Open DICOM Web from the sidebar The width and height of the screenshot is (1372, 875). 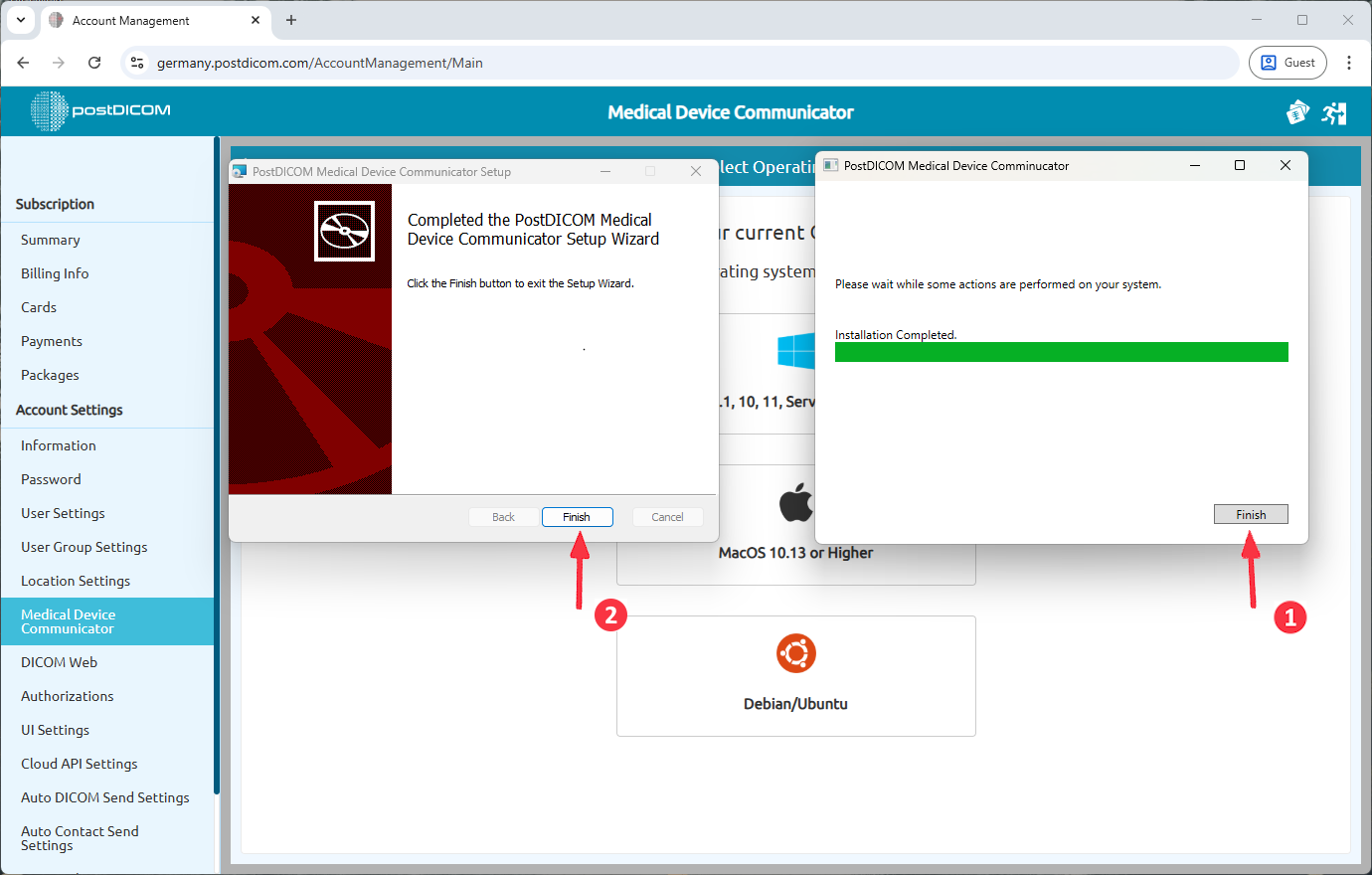tap(59, 661)
